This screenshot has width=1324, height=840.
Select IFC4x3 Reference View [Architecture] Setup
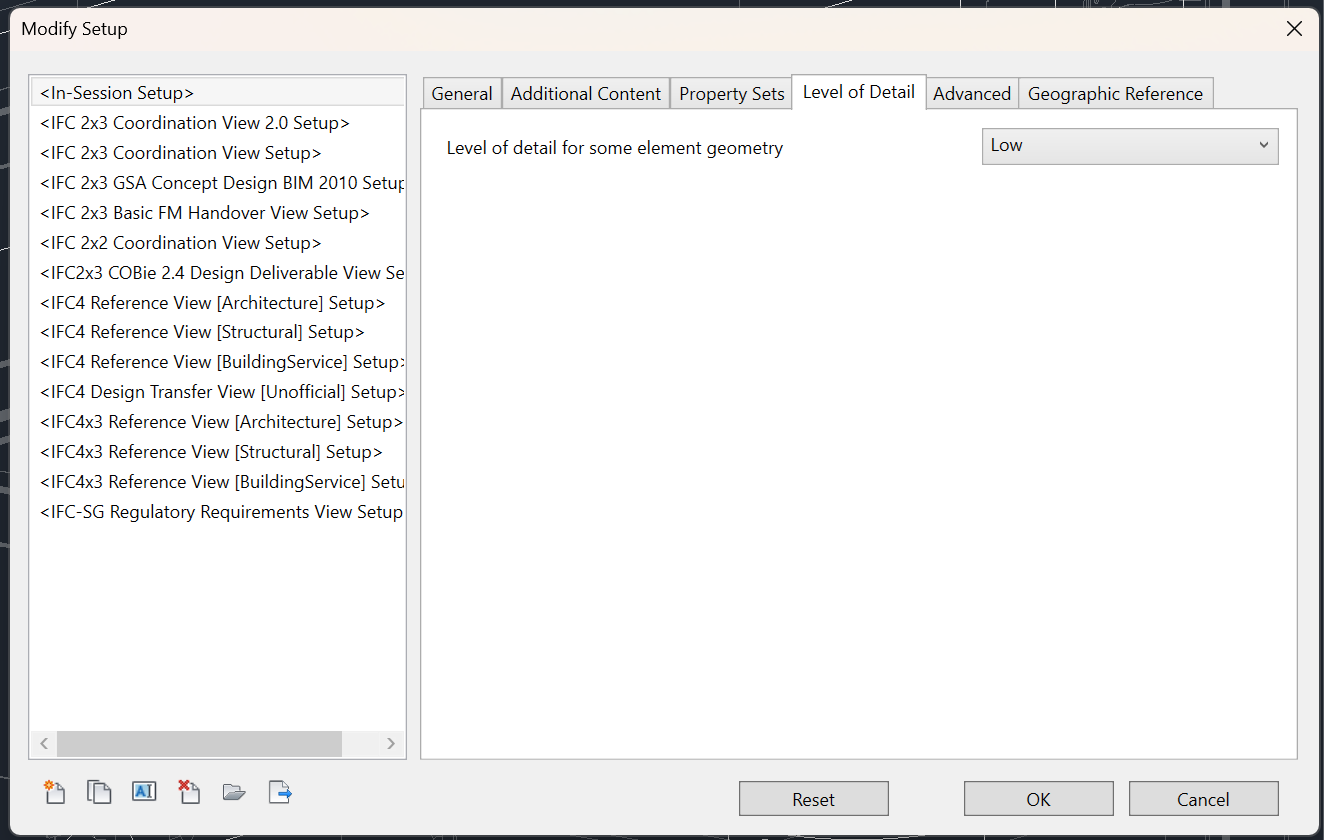tap(218, 422)
